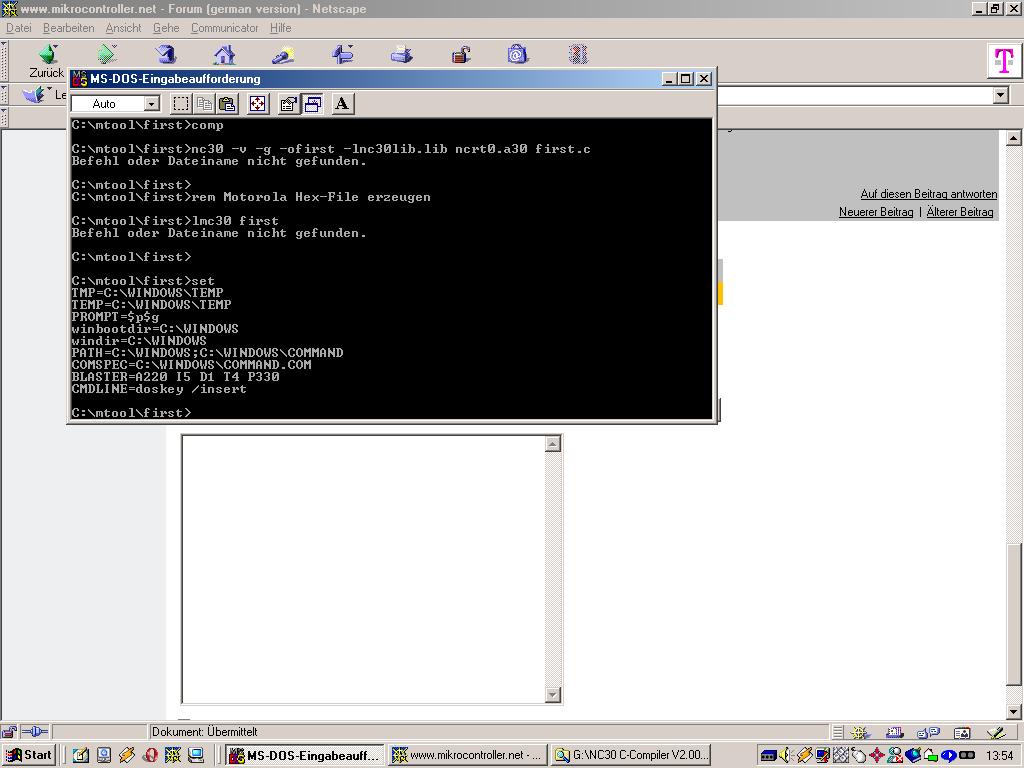This screenshot has height=768, width=1024.
Task: Switch to MS-DOS-Eingabeaufforderung taskbar button
Action: coord(305,756)
